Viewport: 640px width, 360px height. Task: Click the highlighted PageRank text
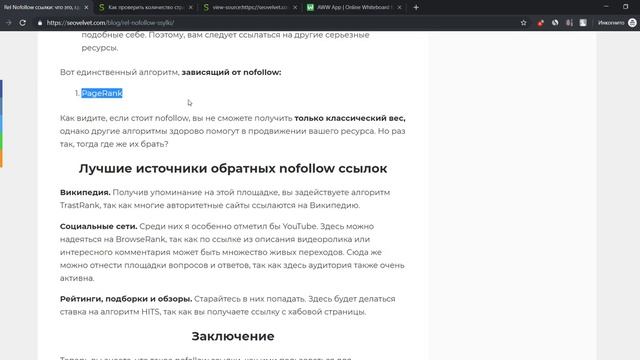(102, 93)
